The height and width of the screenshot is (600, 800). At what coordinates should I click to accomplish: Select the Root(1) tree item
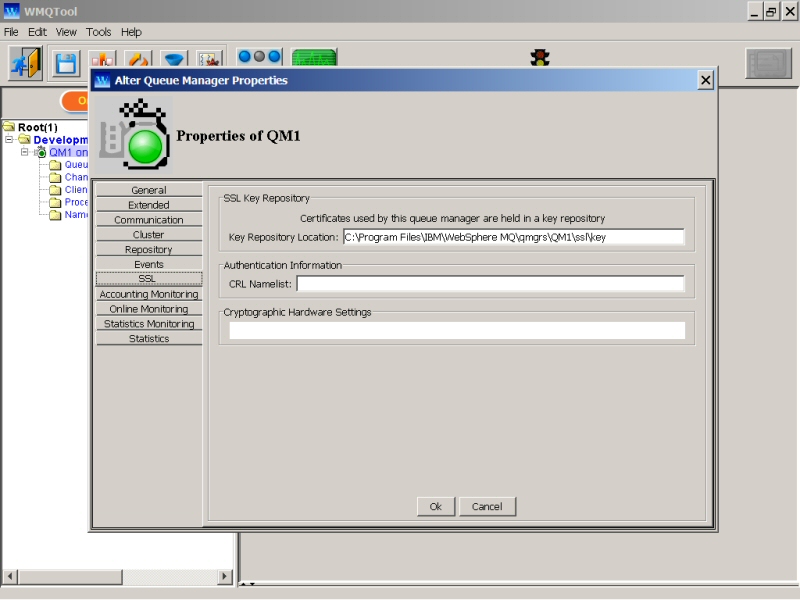[38, 127]
